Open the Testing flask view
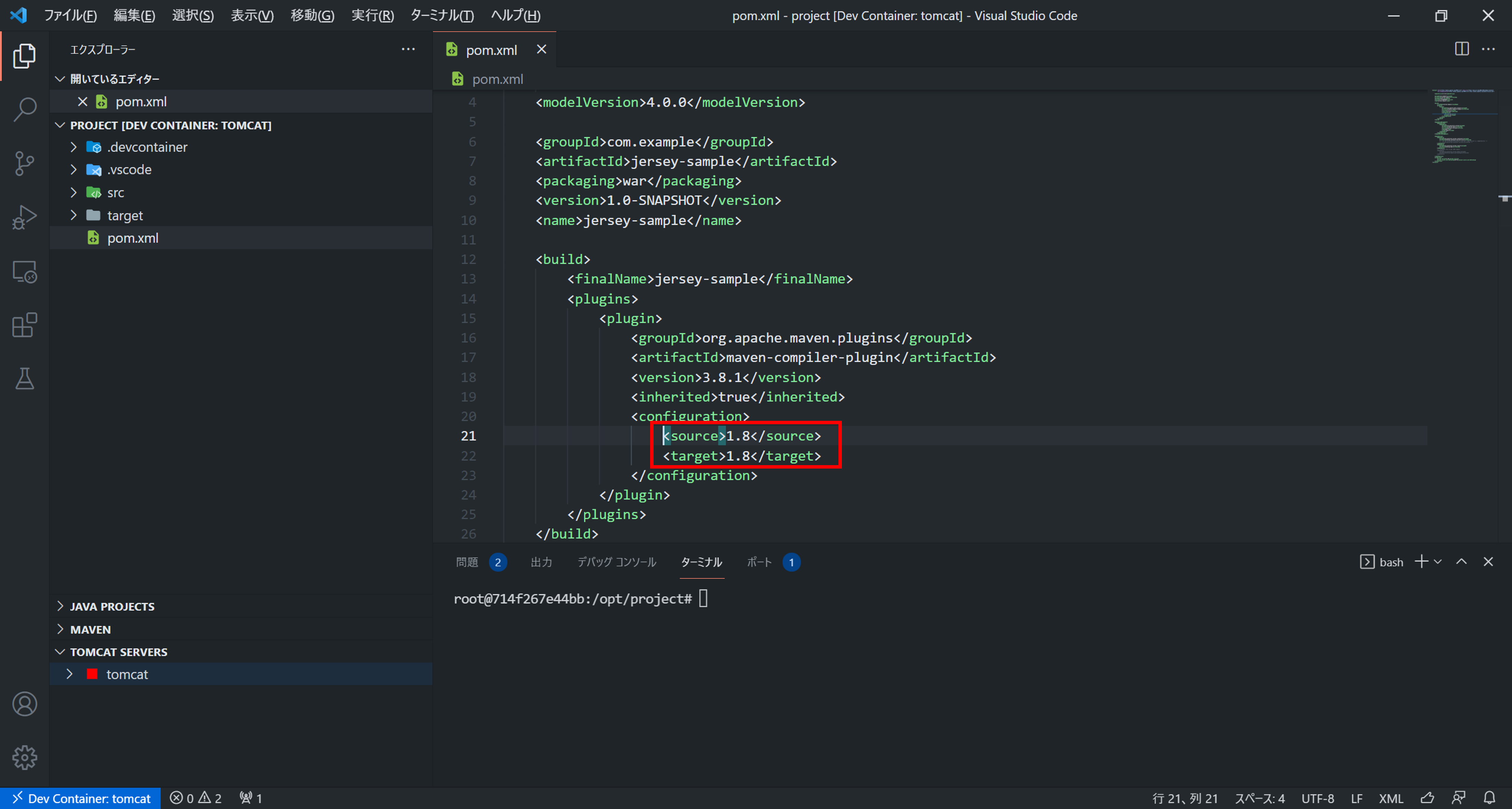This screenshot has width=1512, height=809. [x=25, y=379]
